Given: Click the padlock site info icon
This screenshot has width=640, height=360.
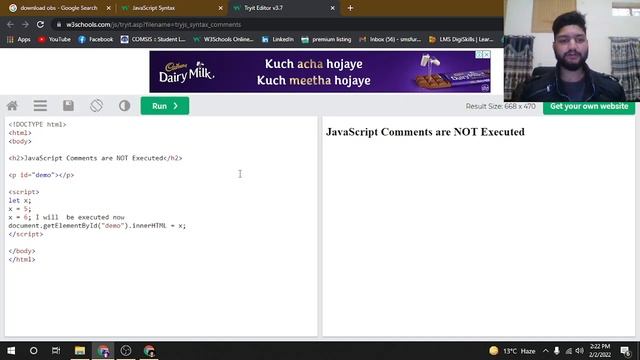Looking at the screenshot, I should [59, 24].
